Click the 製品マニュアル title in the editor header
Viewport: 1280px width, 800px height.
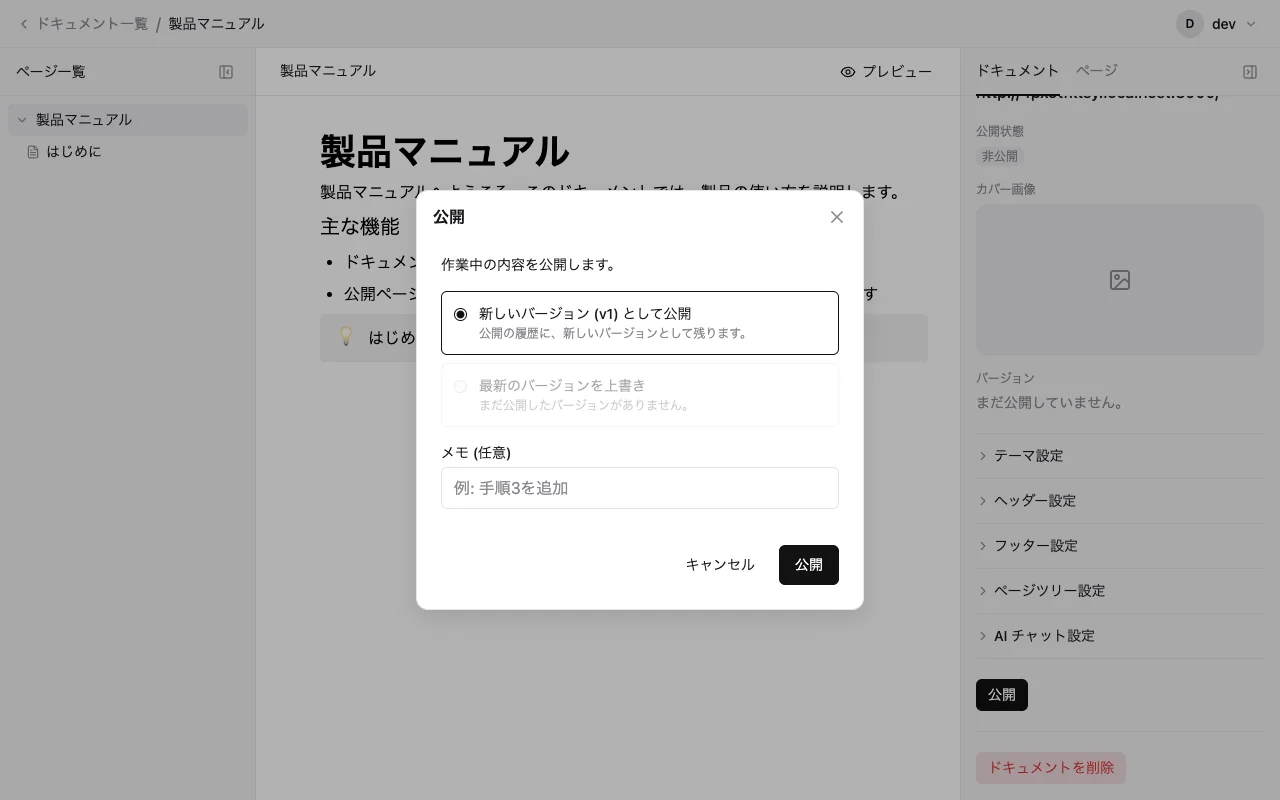coord(328,71)
